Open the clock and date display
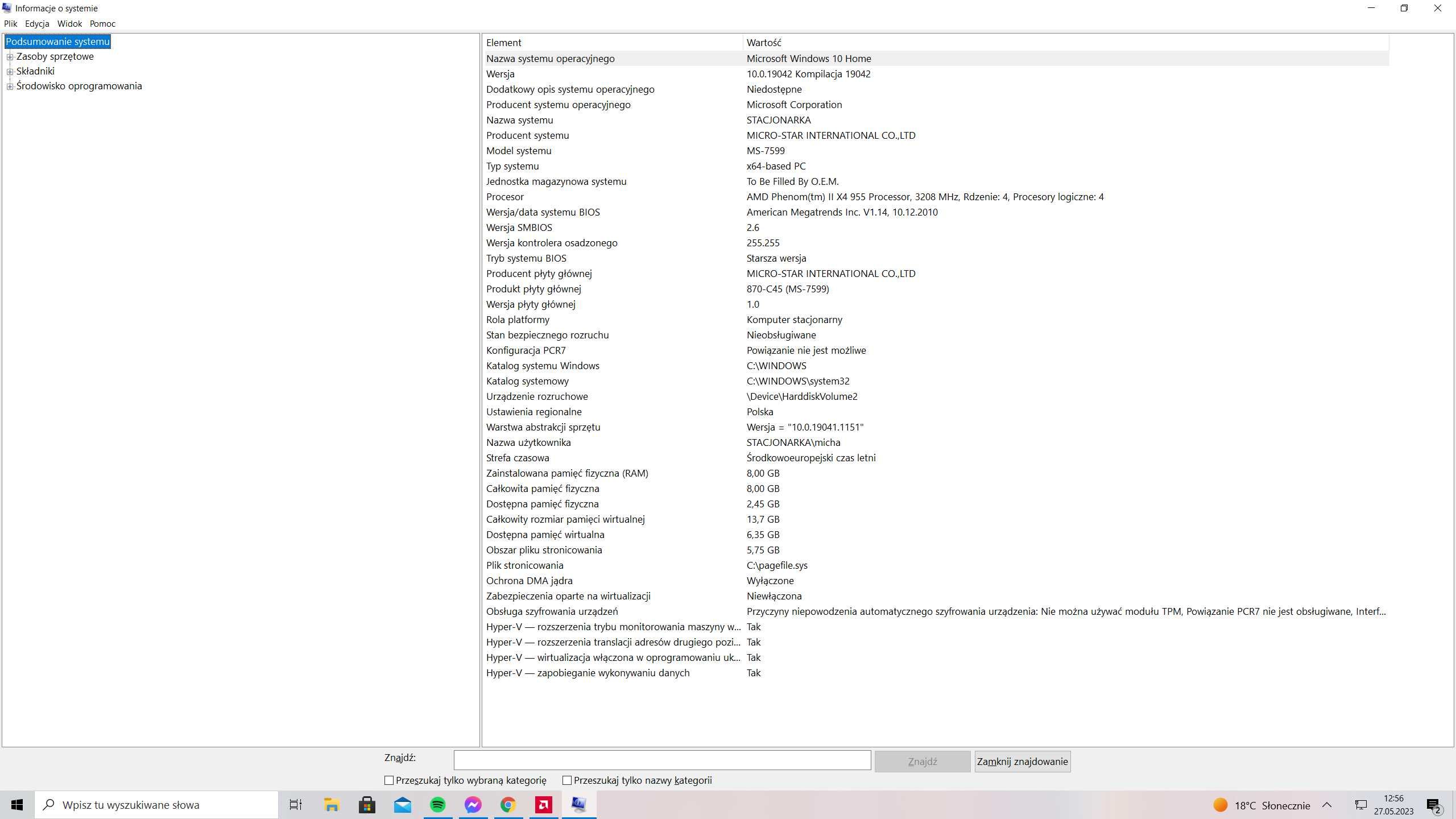1456x819 pixels. click(x=1393, y=805)
